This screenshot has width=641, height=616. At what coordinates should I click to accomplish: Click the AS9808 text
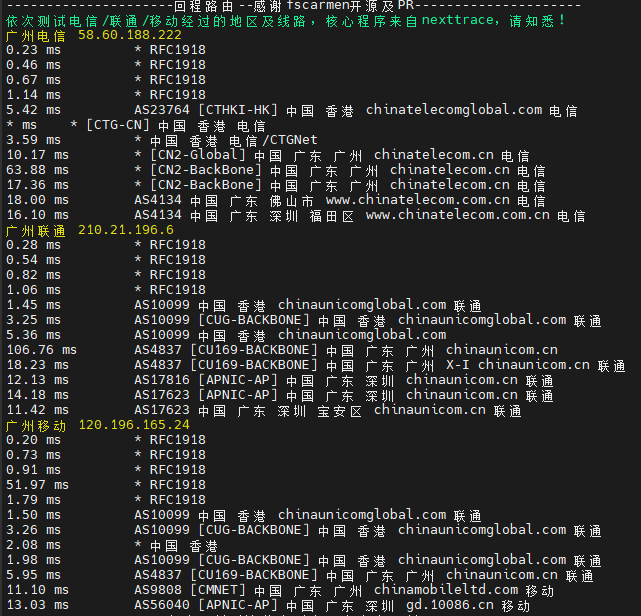pos(158,590)
